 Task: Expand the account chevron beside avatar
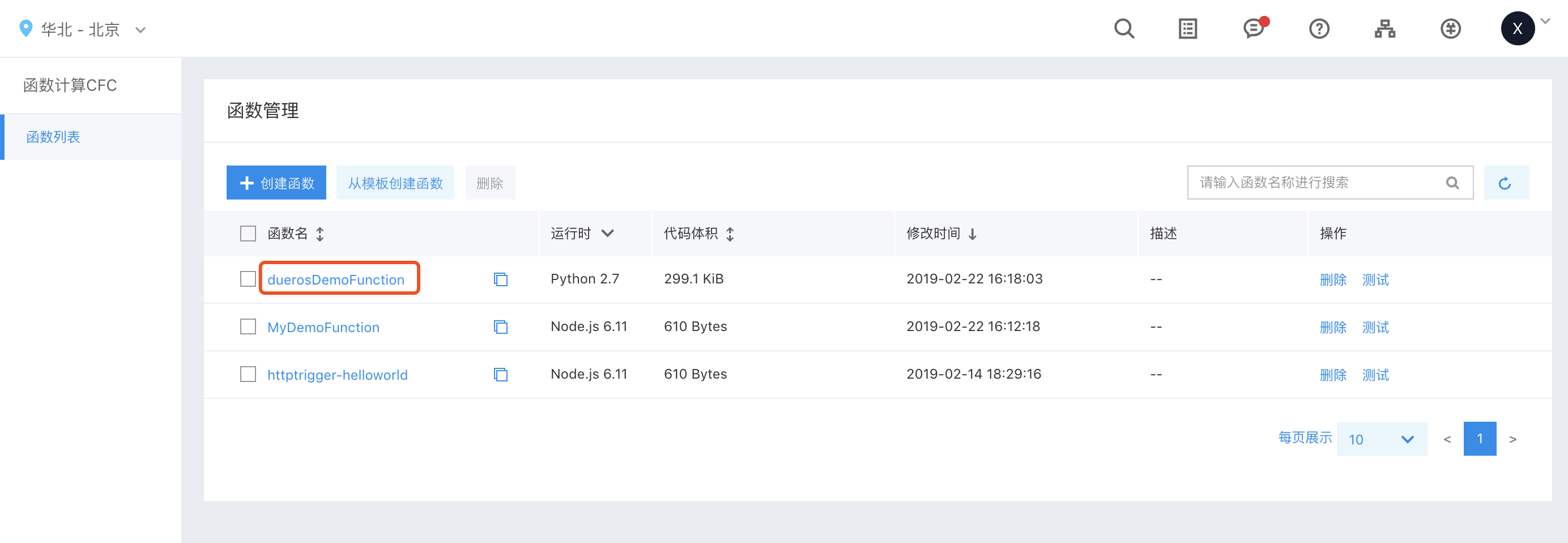coord(1545,22)
